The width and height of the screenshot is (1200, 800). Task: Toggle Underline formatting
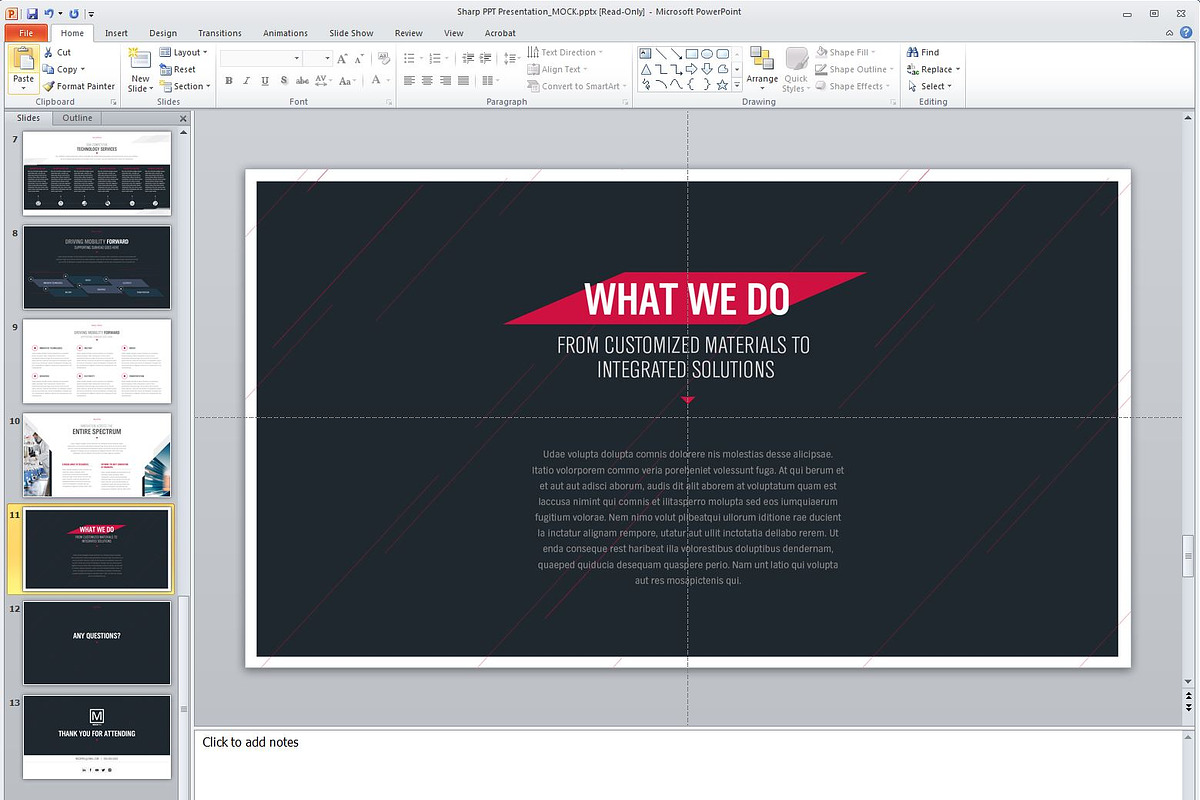[265, 81]
